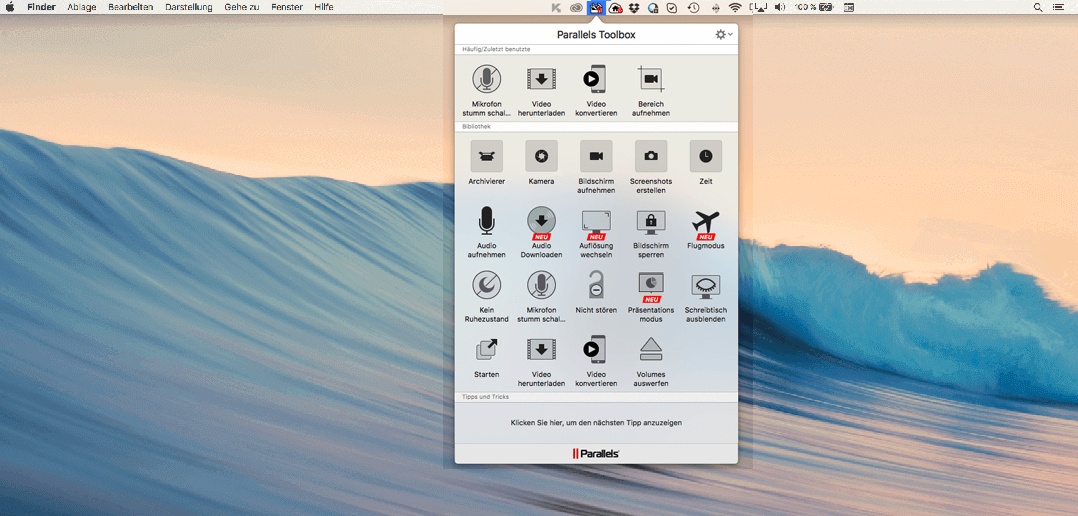The image size is (1078, 516).
Task: Click the next tip text link
Action: [596, 423]
